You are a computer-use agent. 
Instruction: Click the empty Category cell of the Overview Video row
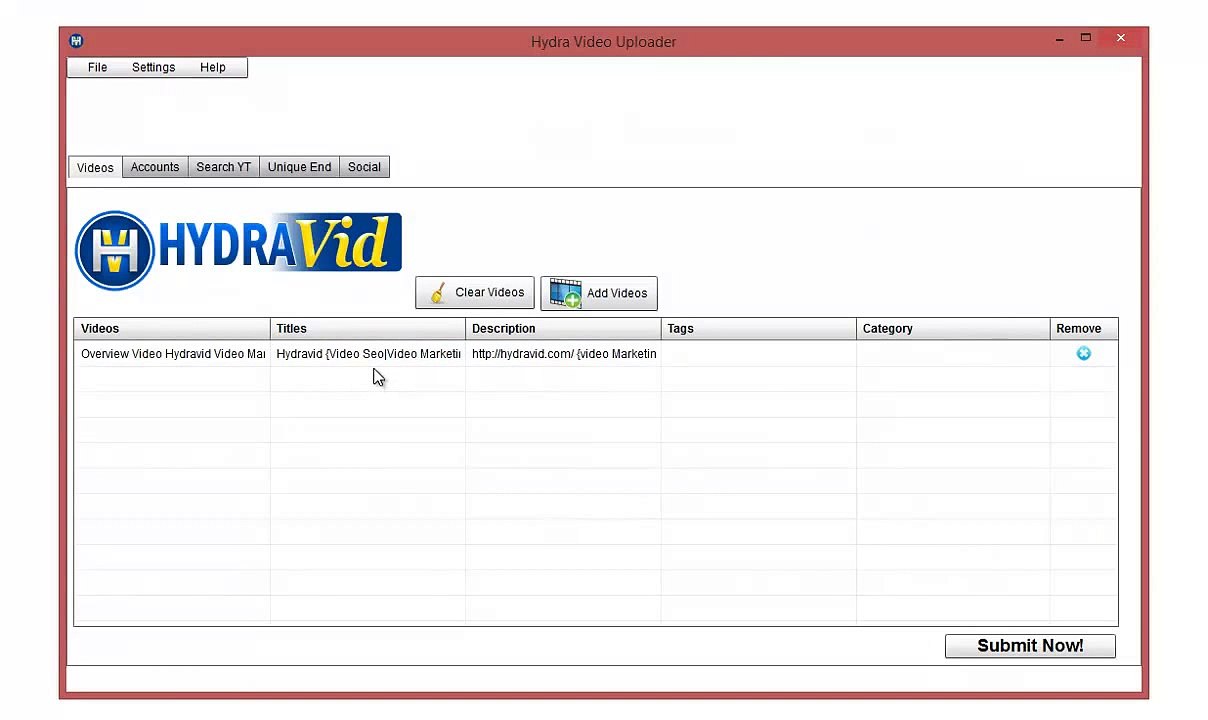953,354
